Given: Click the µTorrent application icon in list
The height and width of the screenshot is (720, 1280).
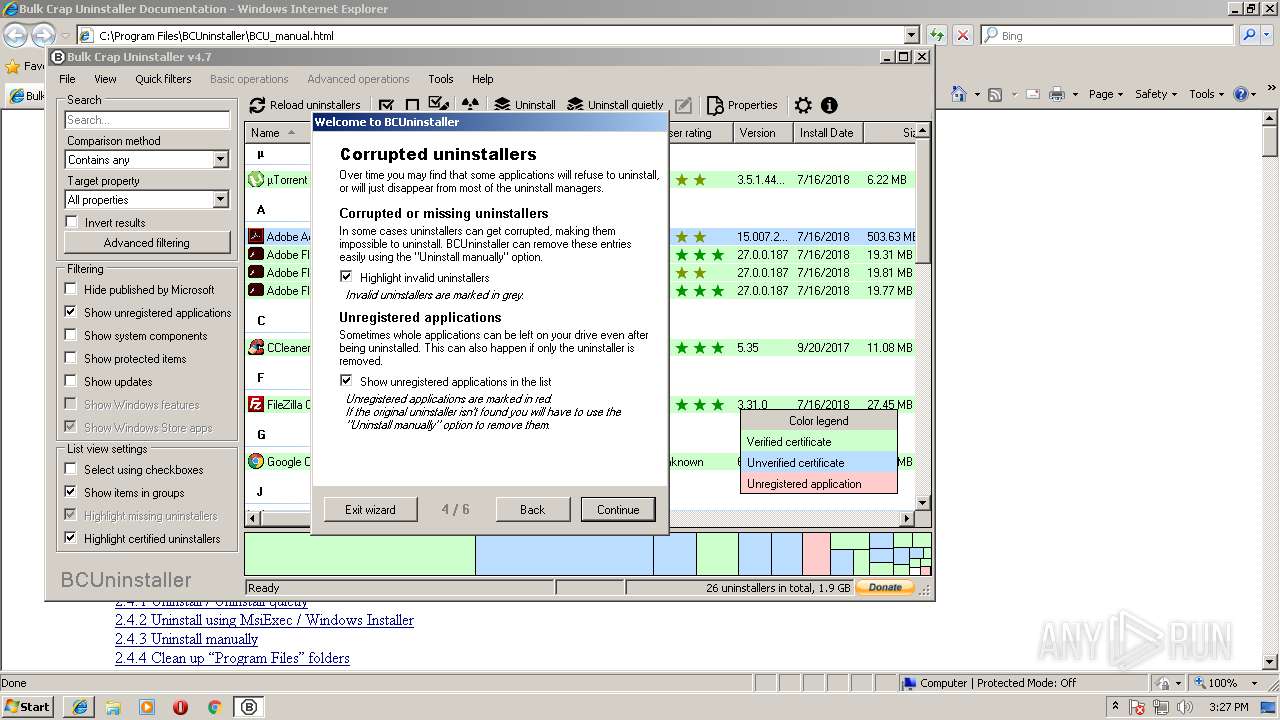Looking at the screenshot, I should tap(256, 180).
